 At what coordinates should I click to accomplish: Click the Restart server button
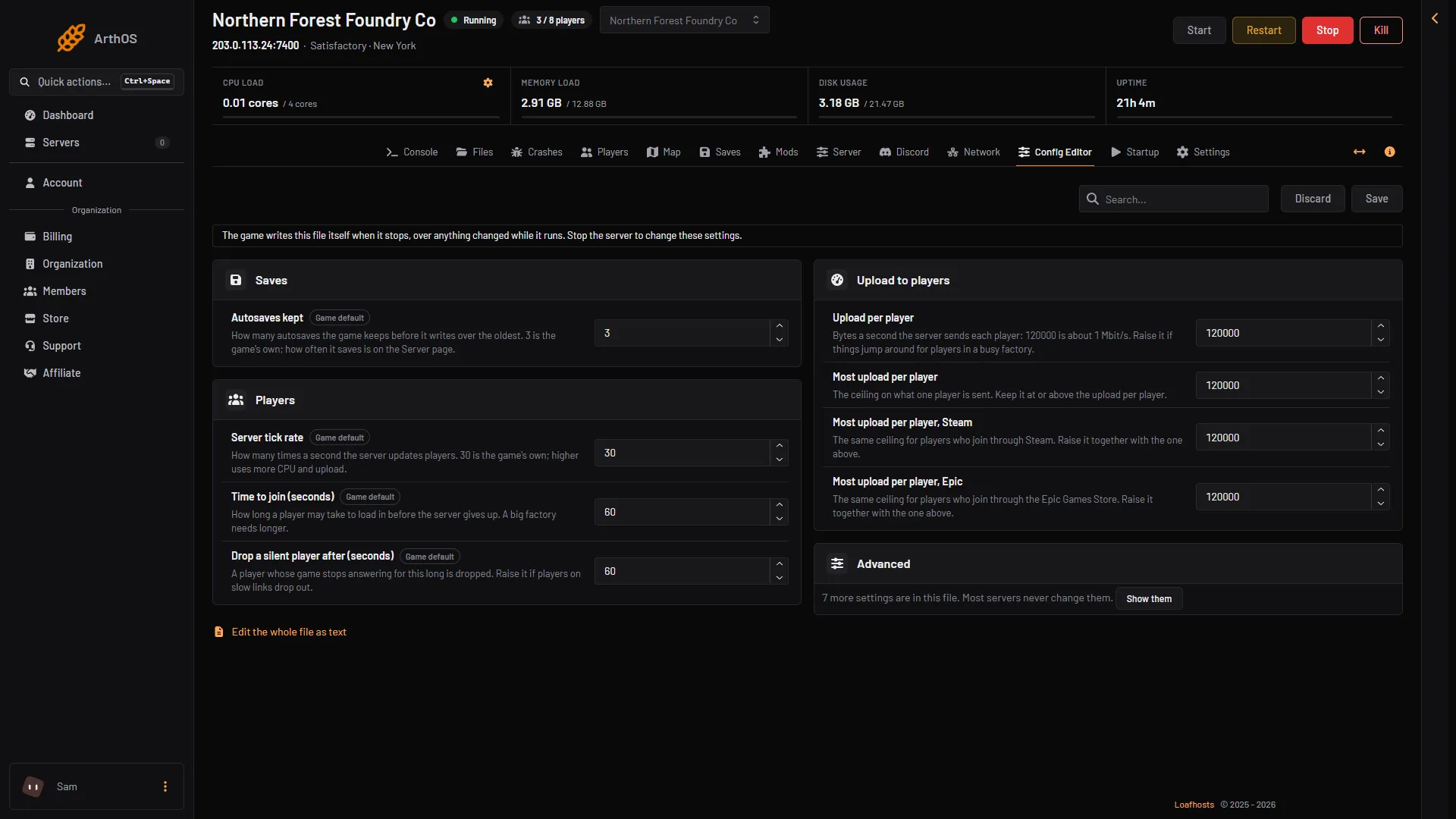coord(1263,30)
